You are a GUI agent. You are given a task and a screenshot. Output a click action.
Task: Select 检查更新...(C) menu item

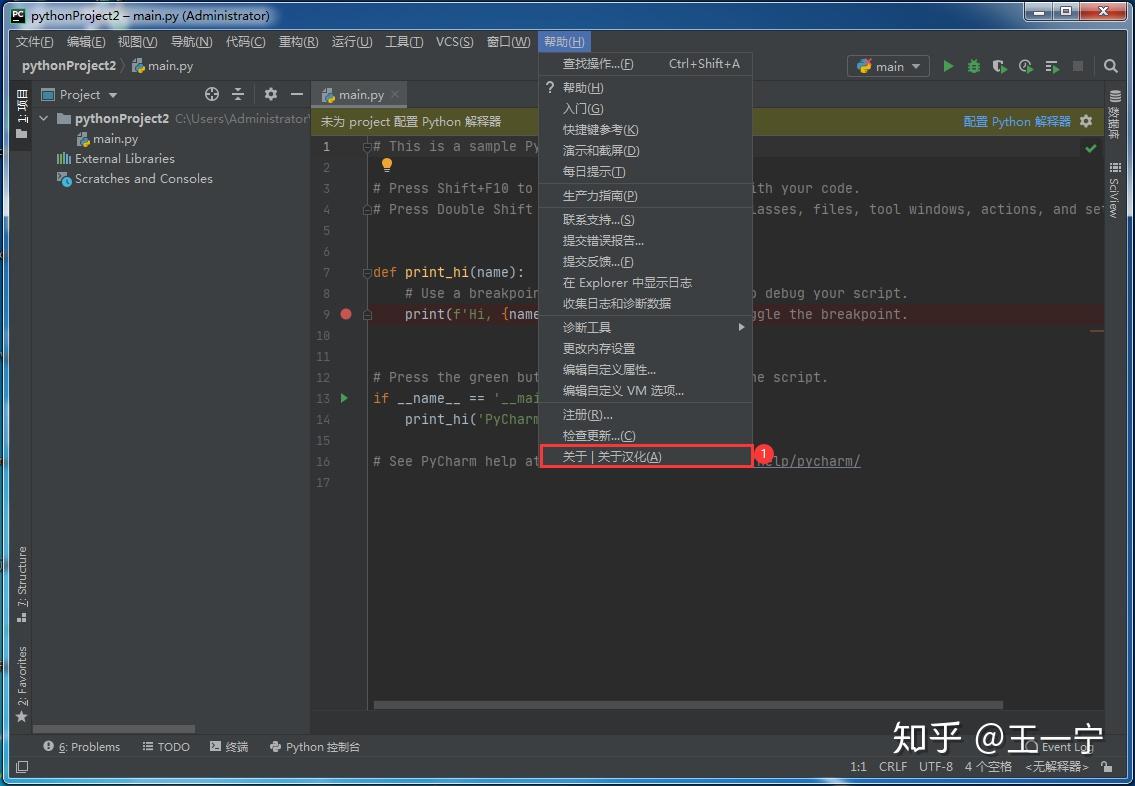(x=646, y=436)
